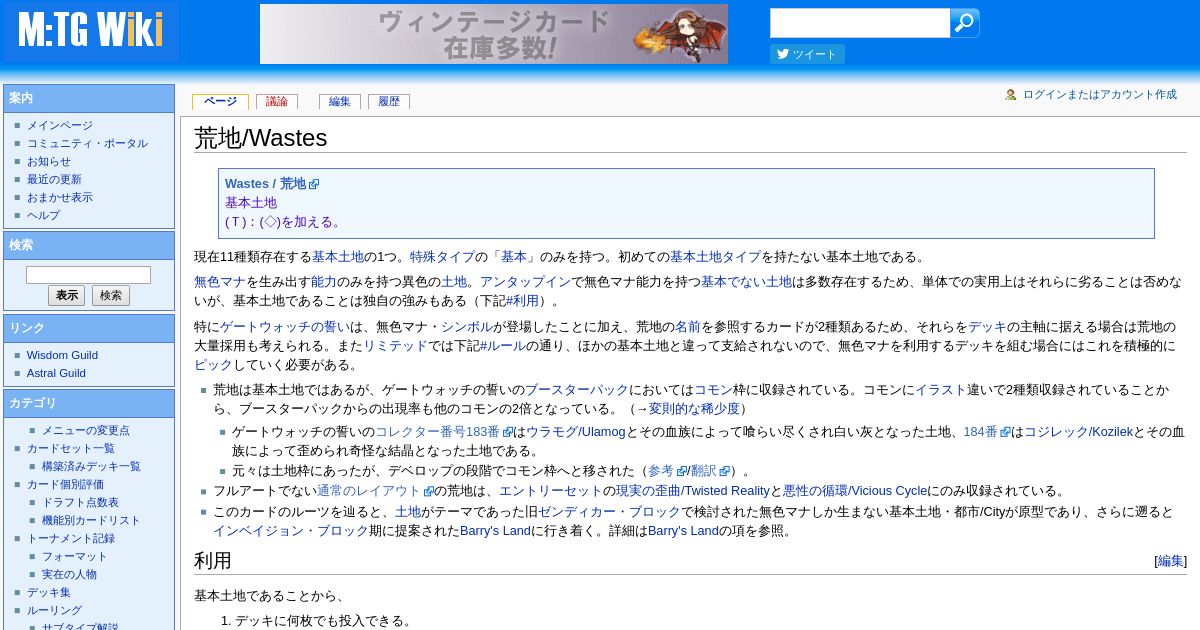Click コジレック/Kozilek link
Viewport: 1200px width, 630px height.
click(x=1078, y=432)
